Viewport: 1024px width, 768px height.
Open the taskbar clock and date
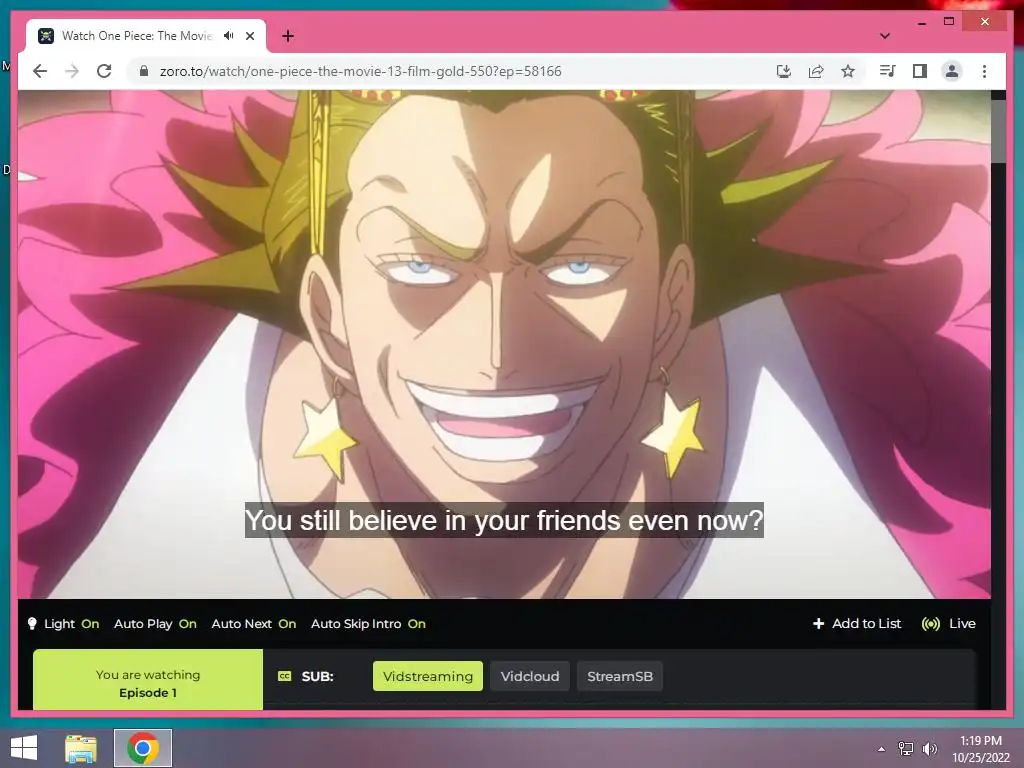pyautogui.click(x=981, y=749)
